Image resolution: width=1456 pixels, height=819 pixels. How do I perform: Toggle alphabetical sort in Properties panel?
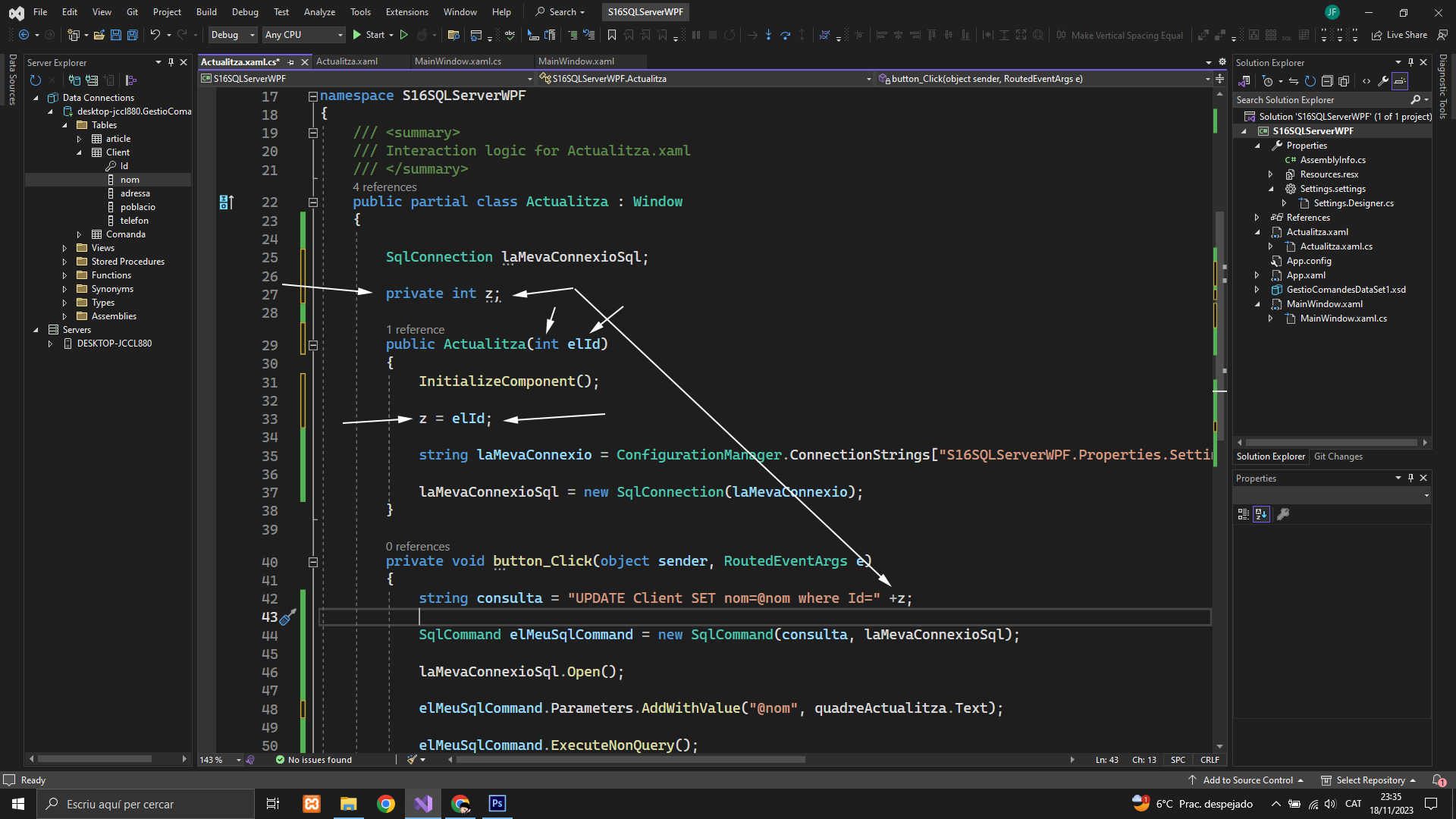click(x=1261, y=514)
